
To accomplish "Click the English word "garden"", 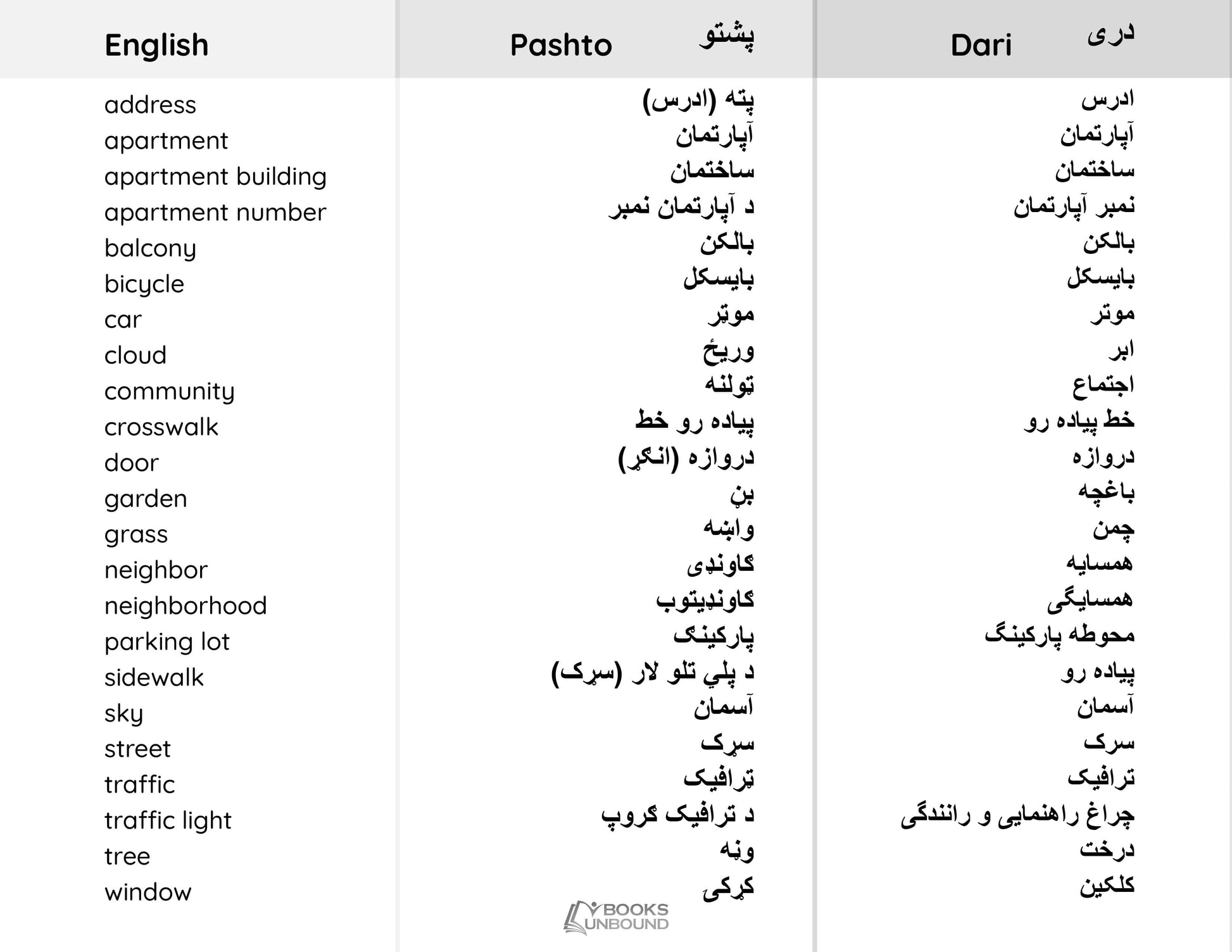I will [x=146, y=499].
